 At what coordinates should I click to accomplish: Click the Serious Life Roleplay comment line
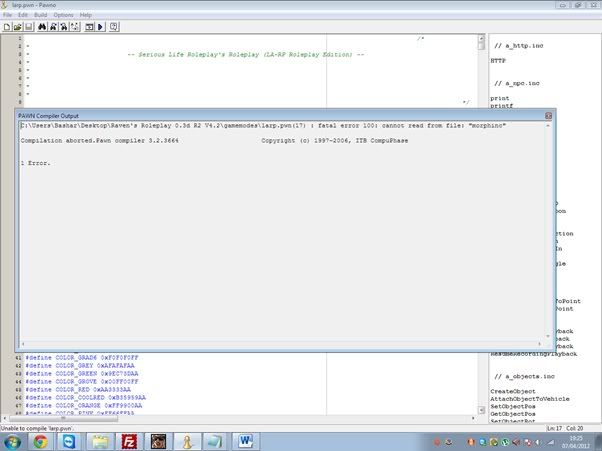pos(246,55)
